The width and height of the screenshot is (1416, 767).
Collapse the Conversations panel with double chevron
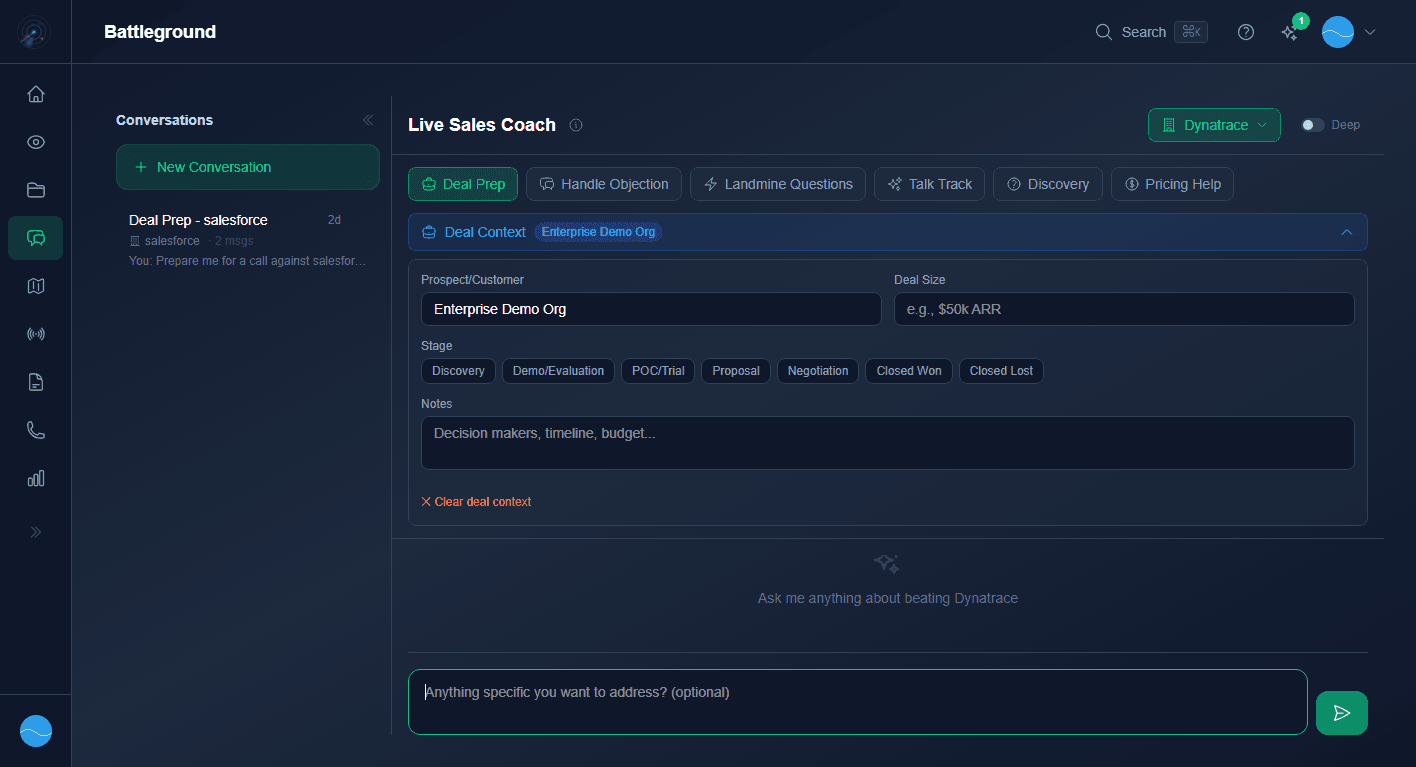[x=368, y=119]
